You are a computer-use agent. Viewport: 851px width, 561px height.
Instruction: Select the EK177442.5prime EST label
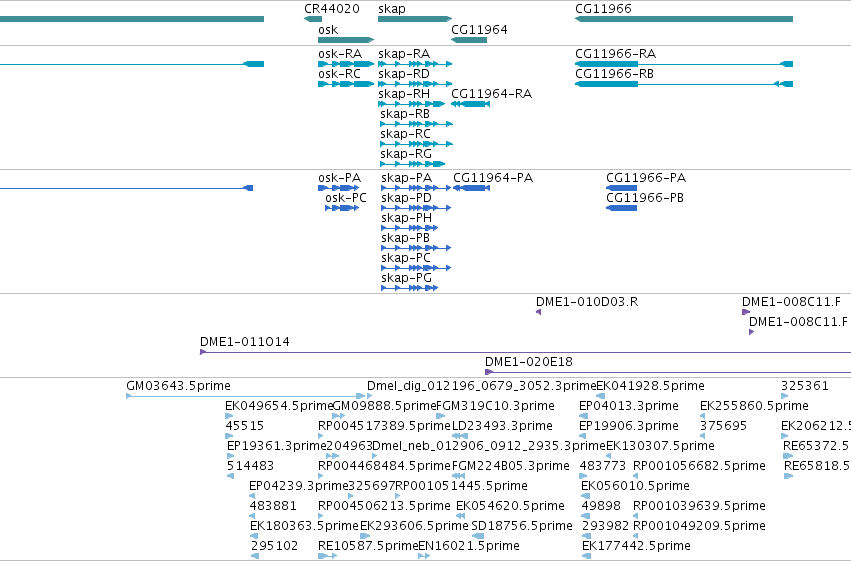[x=636, y=547]
